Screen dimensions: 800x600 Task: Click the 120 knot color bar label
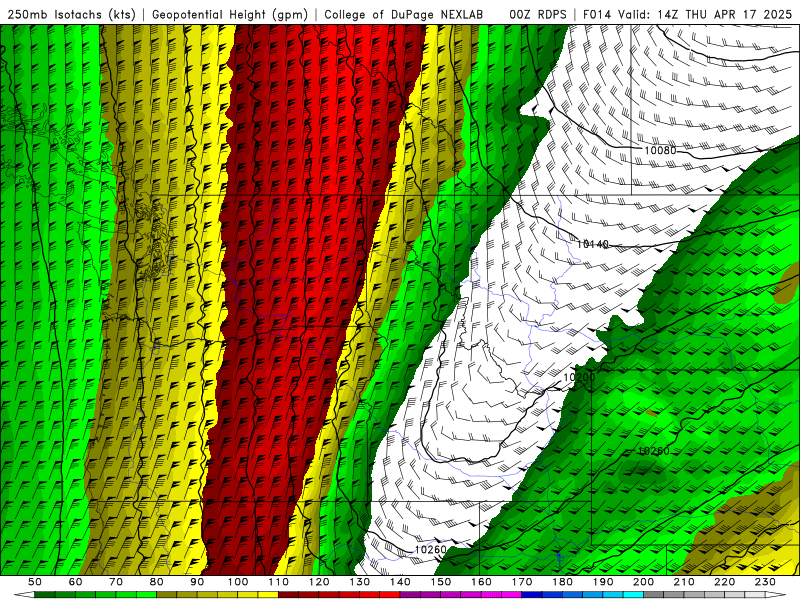(319, 582)
